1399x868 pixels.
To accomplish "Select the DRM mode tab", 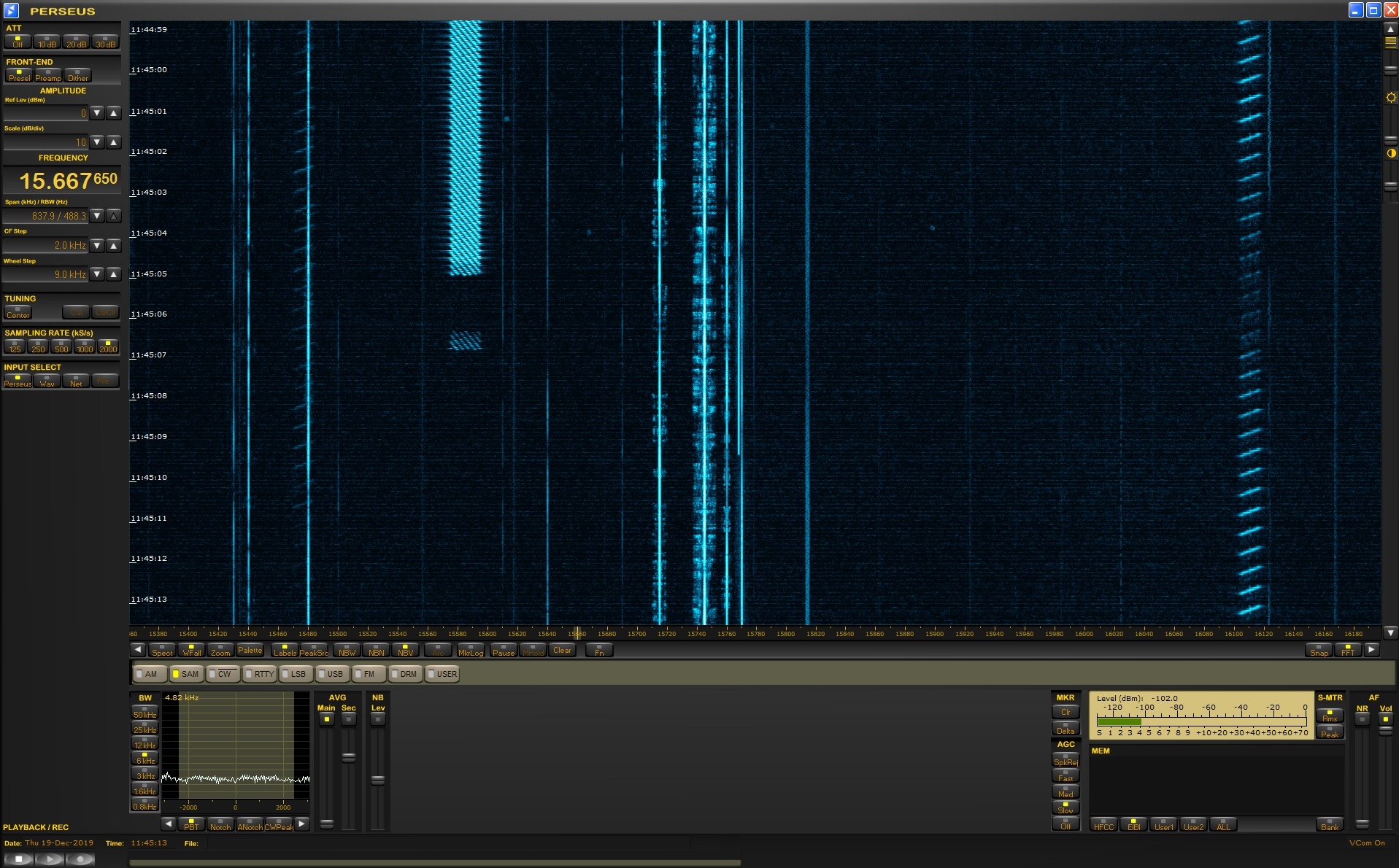I will point(406,674).
